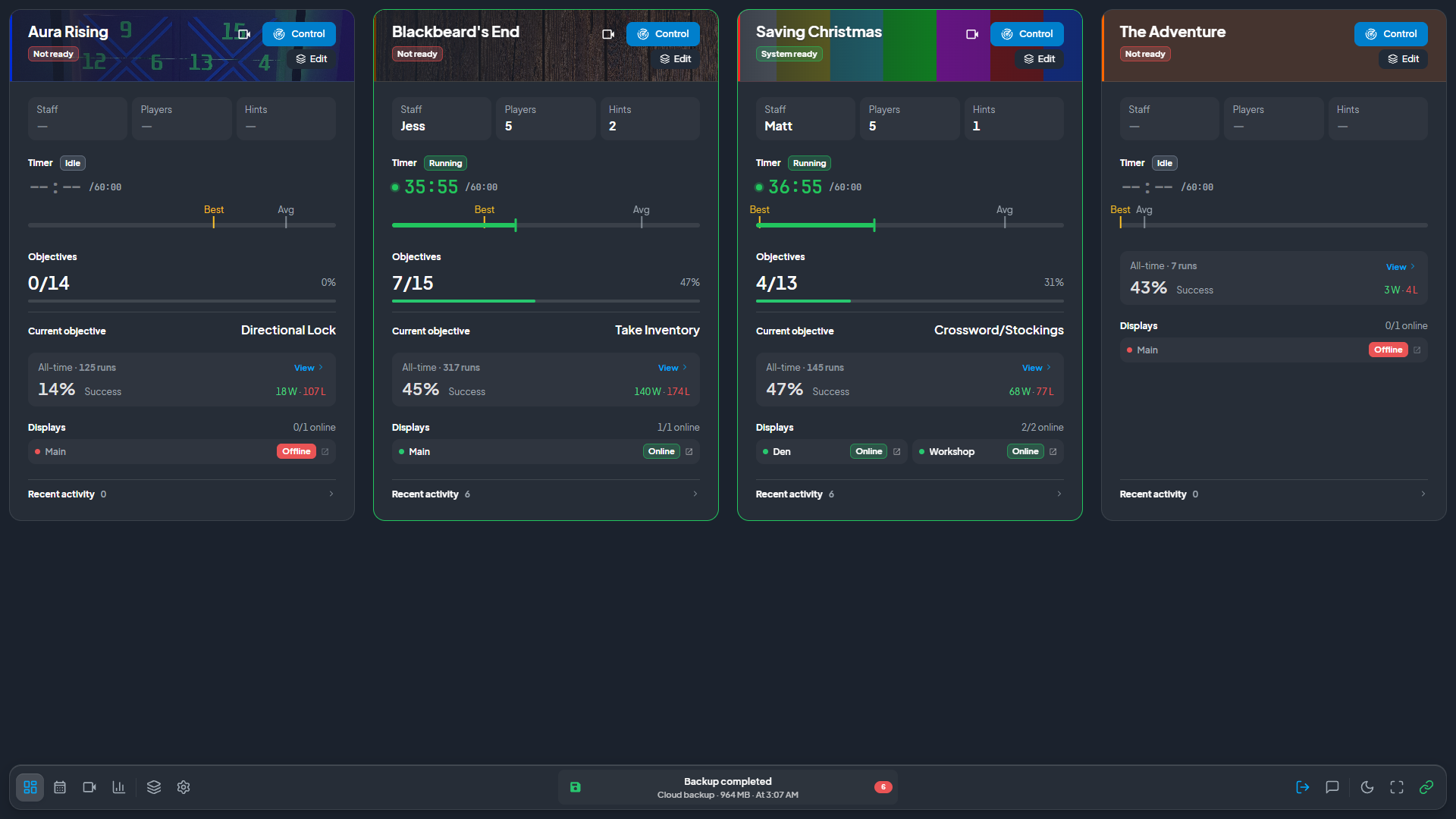Click Not ready badge on Blackbeard's End
The width and height of the screenshot is (1456, 819).
click(417, 55)
